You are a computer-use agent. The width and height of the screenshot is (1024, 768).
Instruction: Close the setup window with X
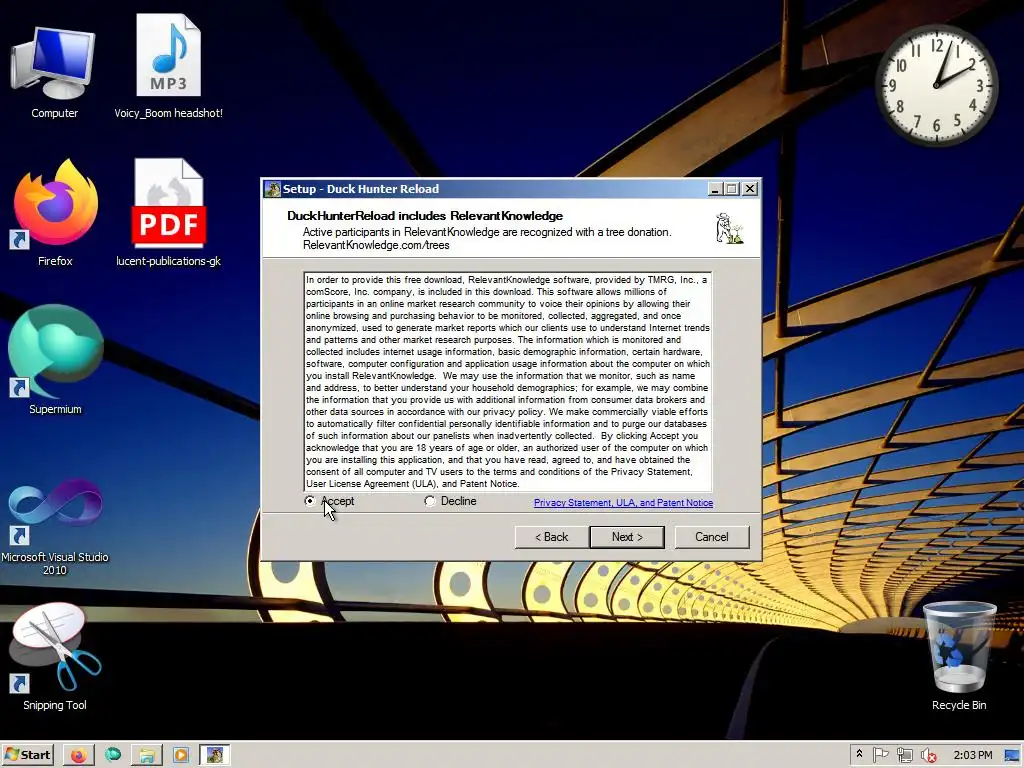point(750,189)
